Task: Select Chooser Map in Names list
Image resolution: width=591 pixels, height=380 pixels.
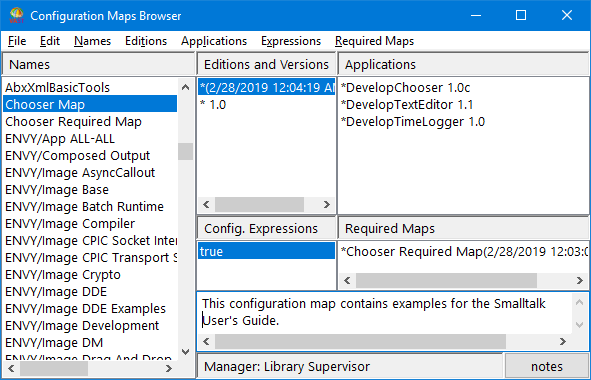Action: point(90,104)
